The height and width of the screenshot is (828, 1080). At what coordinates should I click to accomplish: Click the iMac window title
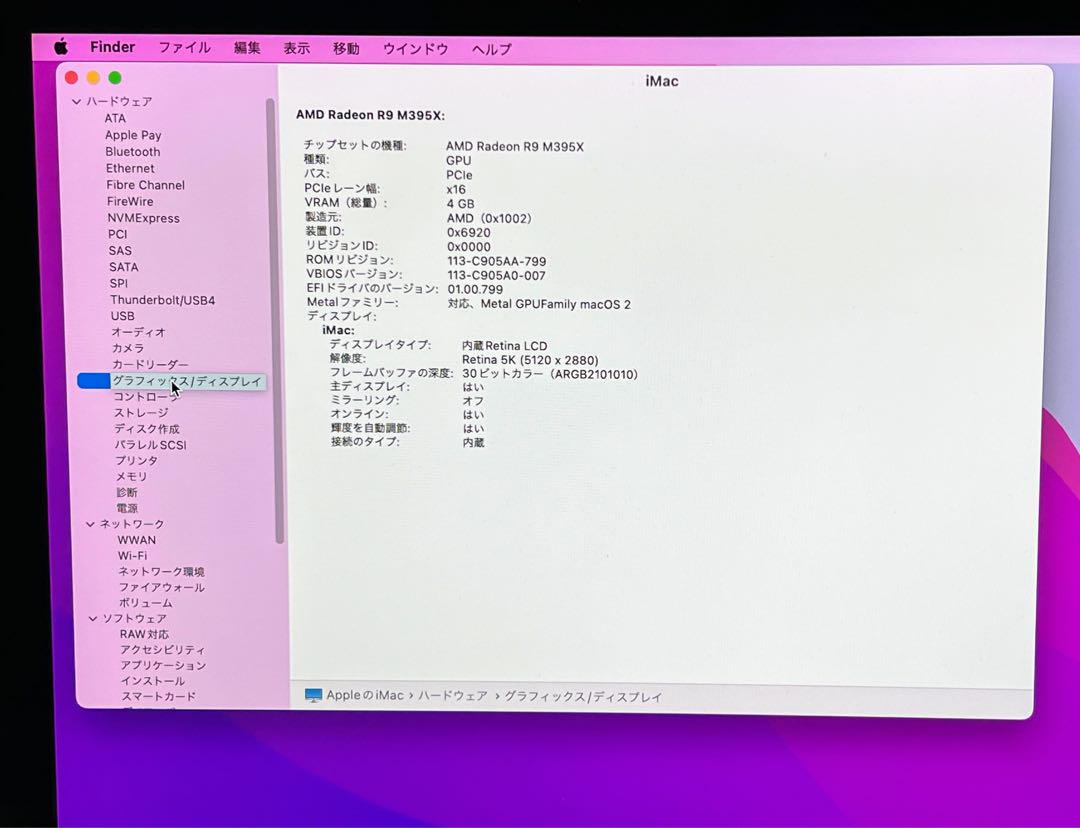tap(662, 81)
